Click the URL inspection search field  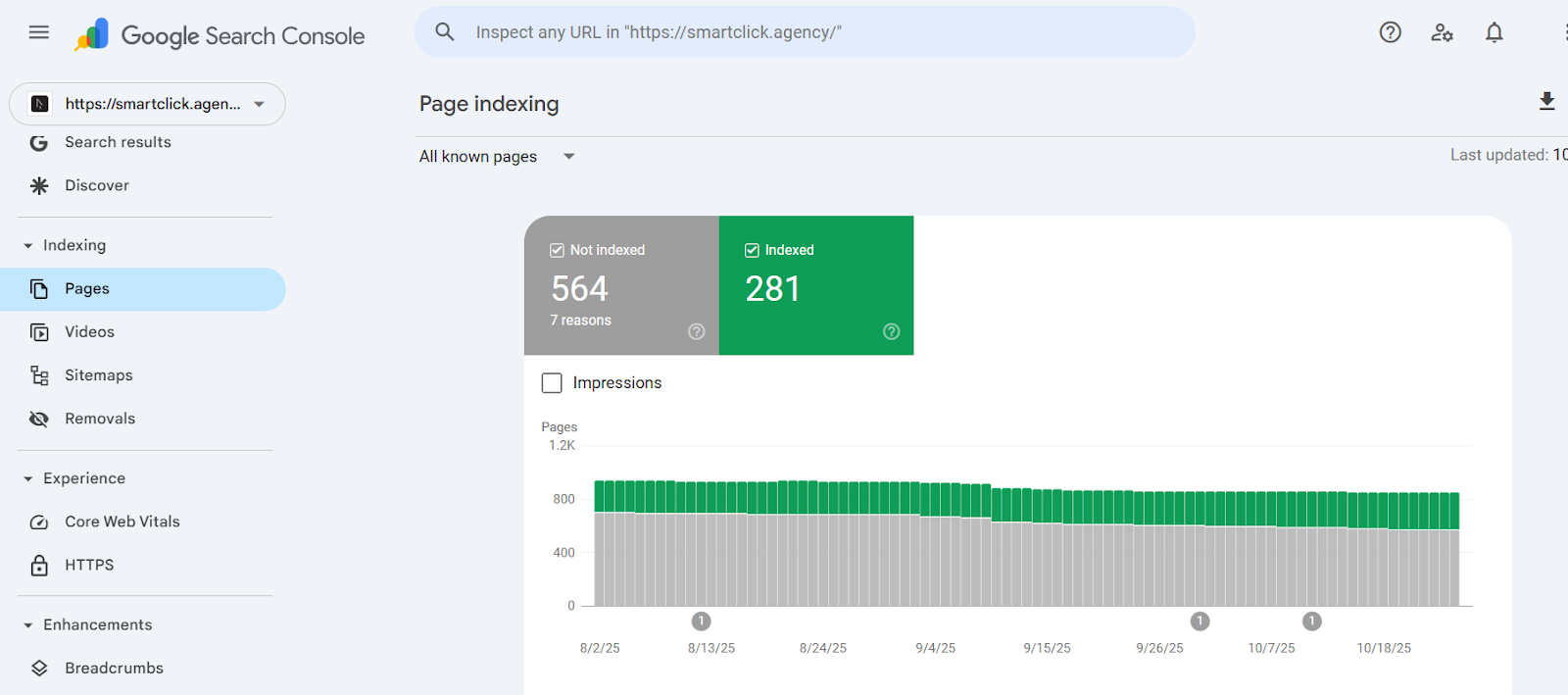coord(805,32)
